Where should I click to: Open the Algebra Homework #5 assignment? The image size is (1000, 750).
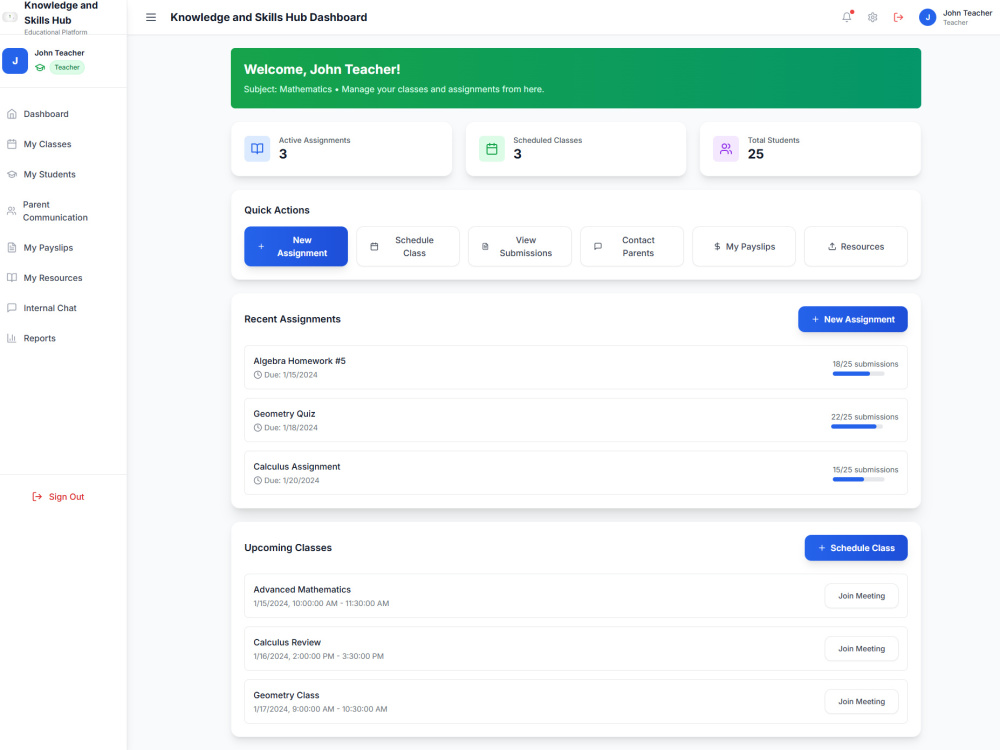[576, 367]
